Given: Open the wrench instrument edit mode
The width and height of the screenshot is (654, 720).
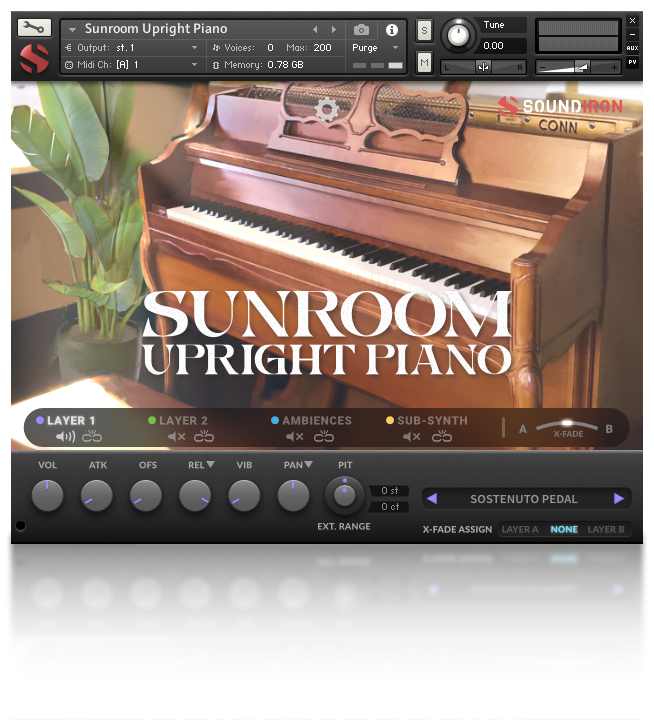Looking at the screenshot, I should click(34, 28).
